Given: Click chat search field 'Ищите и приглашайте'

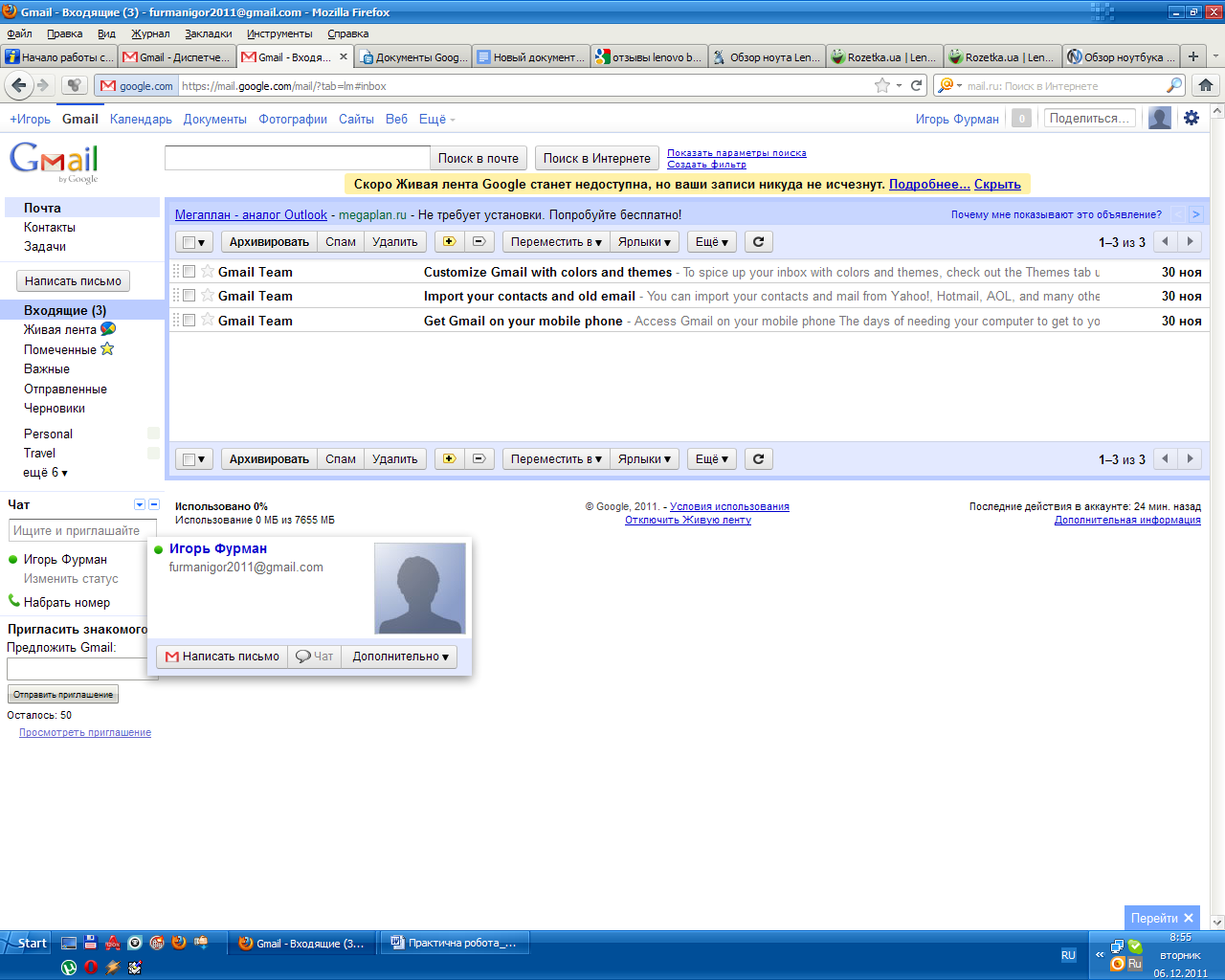Looking at the screenshot, I should click(82, 530).
